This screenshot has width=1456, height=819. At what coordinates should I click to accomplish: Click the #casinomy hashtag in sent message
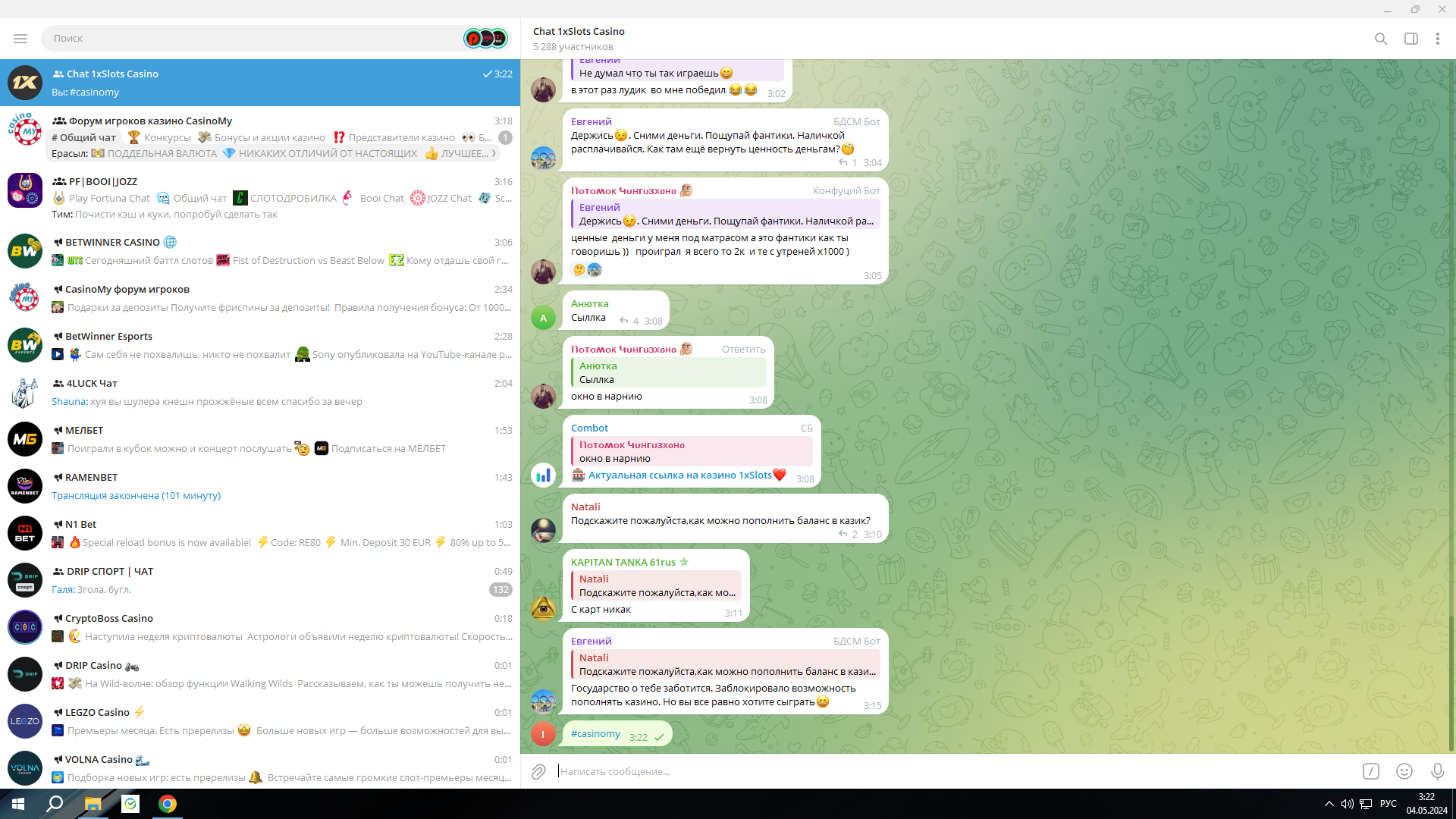click(x=595, y=734)
